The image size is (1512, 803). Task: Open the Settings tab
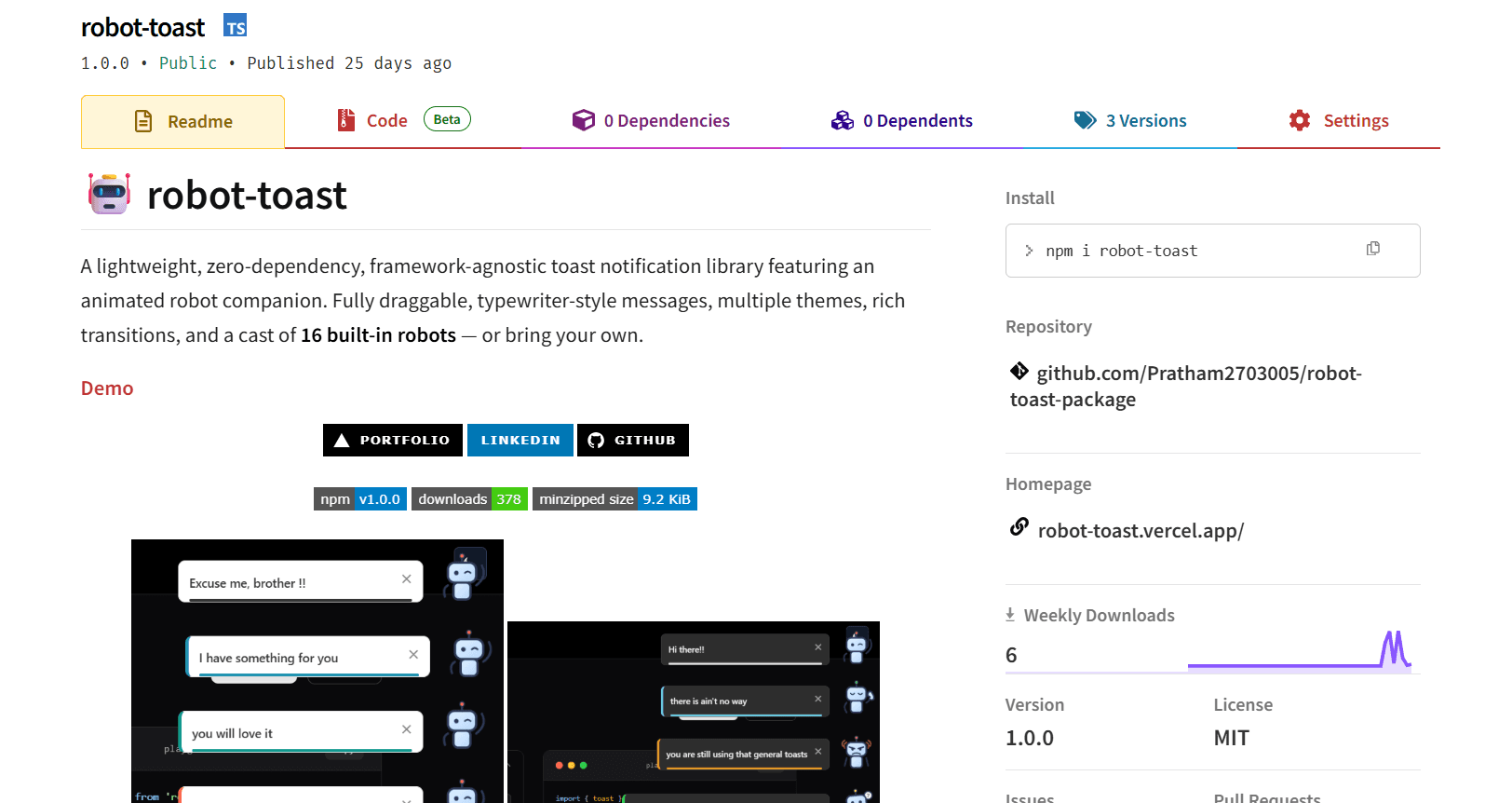[1339, 121]
